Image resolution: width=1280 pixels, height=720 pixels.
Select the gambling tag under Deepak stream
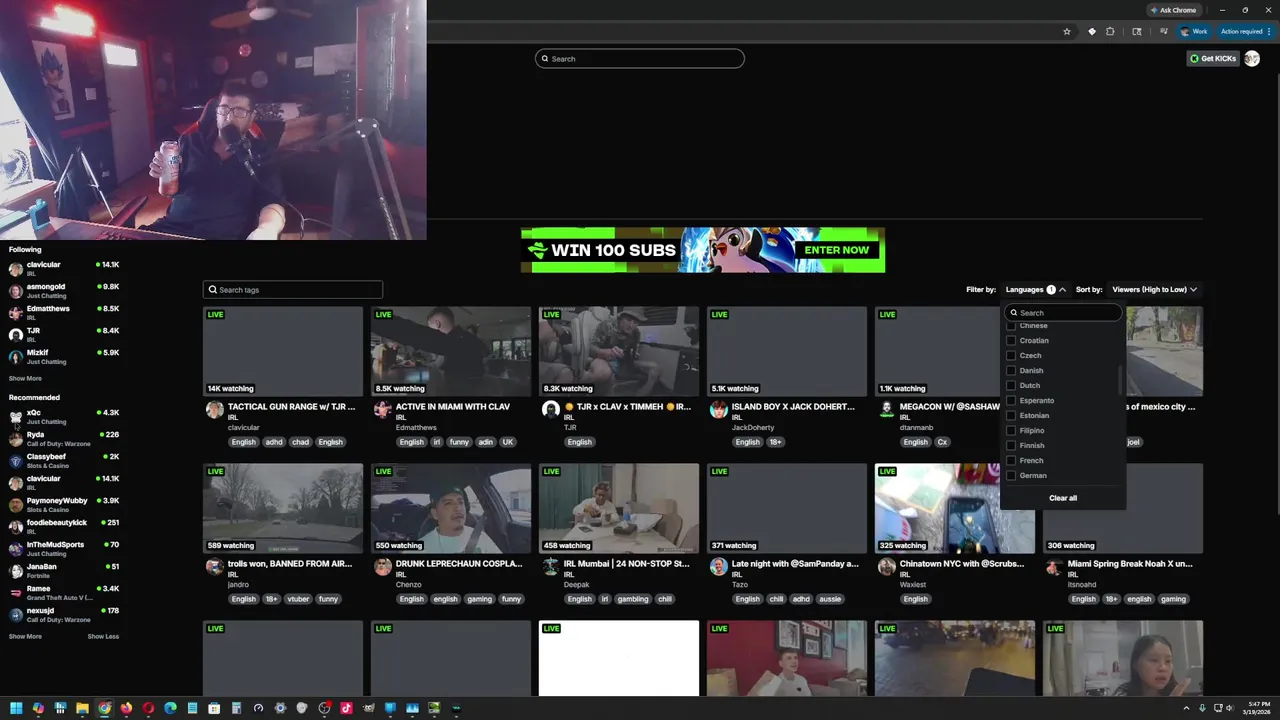[631, 599]
